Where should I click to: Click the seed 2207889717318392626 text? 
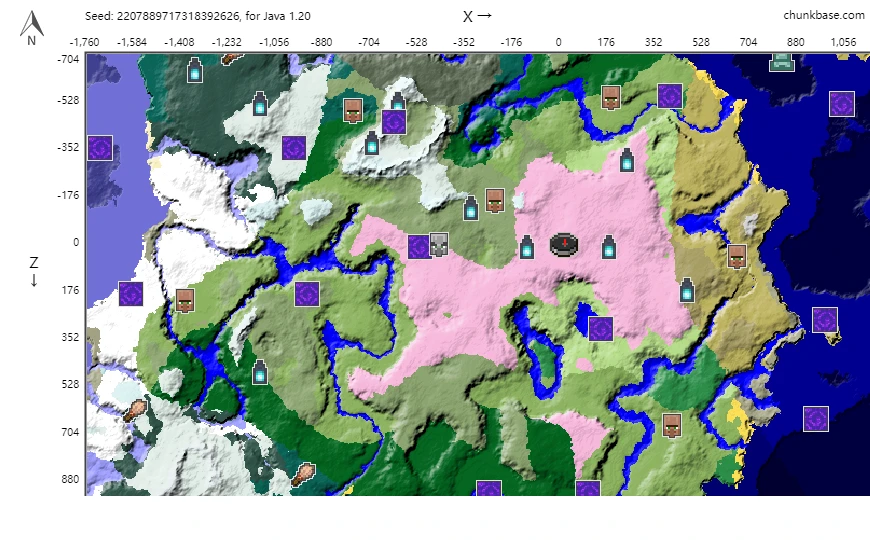(198, 16)
